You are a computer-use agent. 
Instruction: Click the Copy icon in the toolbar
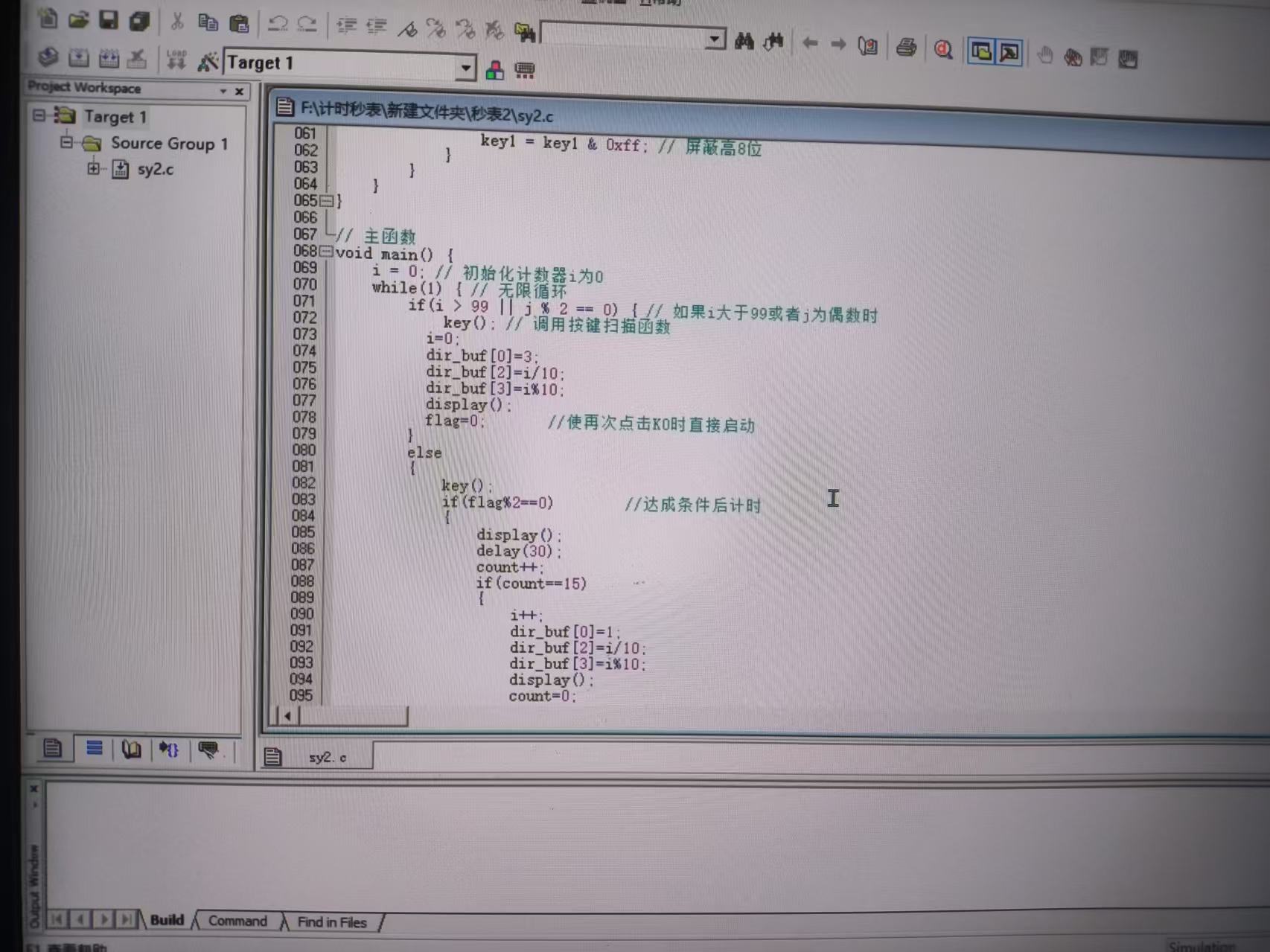[x=208, y=22]
